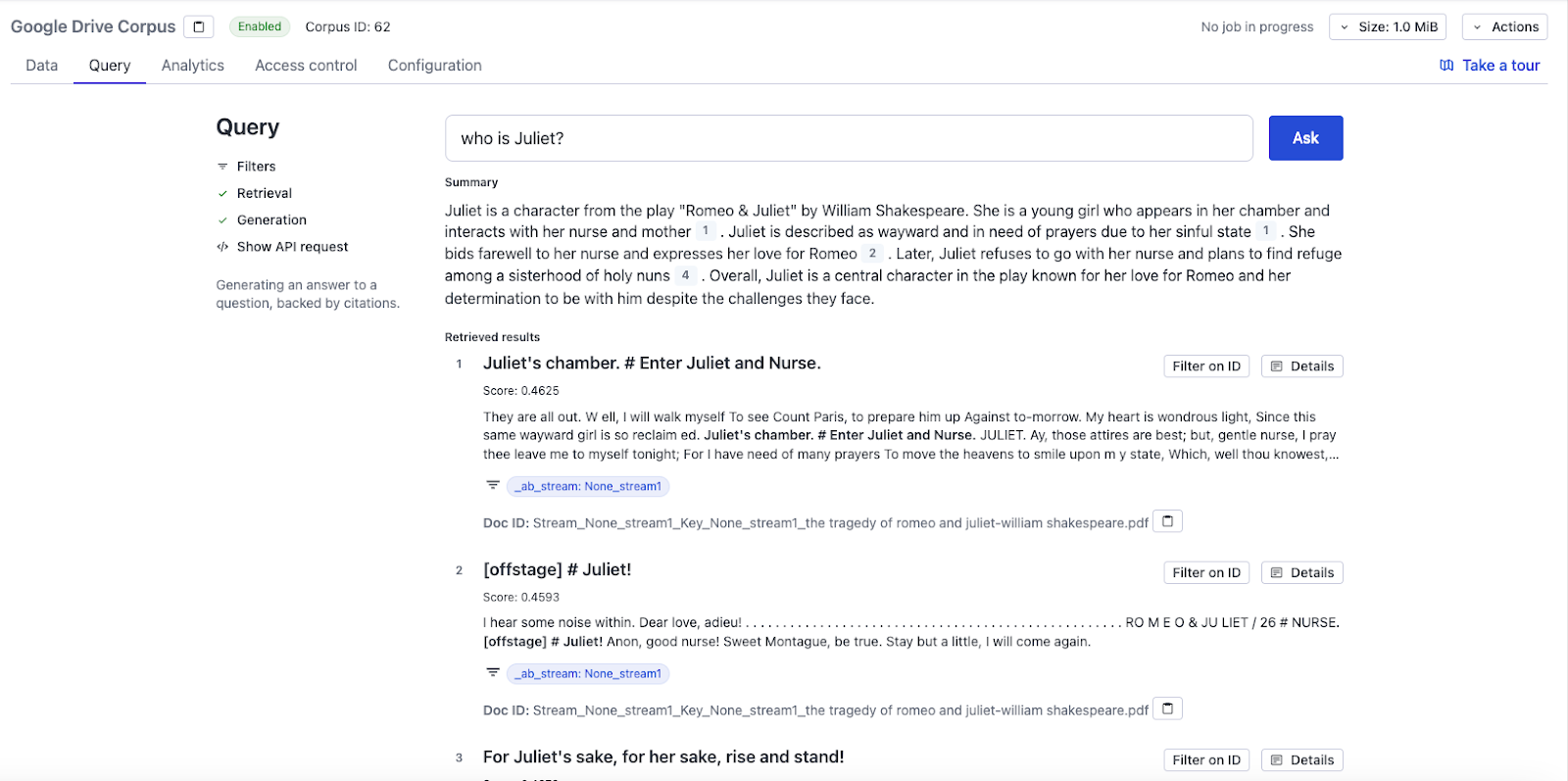Click Filter on ID for the first result
Screen dimensions: 1568x781
pyautogui.click(x=1205, y=366)
